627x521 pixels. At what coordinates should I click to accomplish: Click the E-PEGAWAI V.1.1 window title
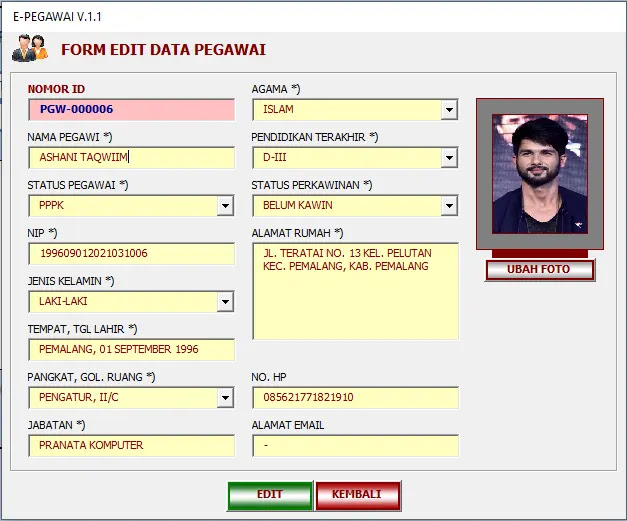57,17
